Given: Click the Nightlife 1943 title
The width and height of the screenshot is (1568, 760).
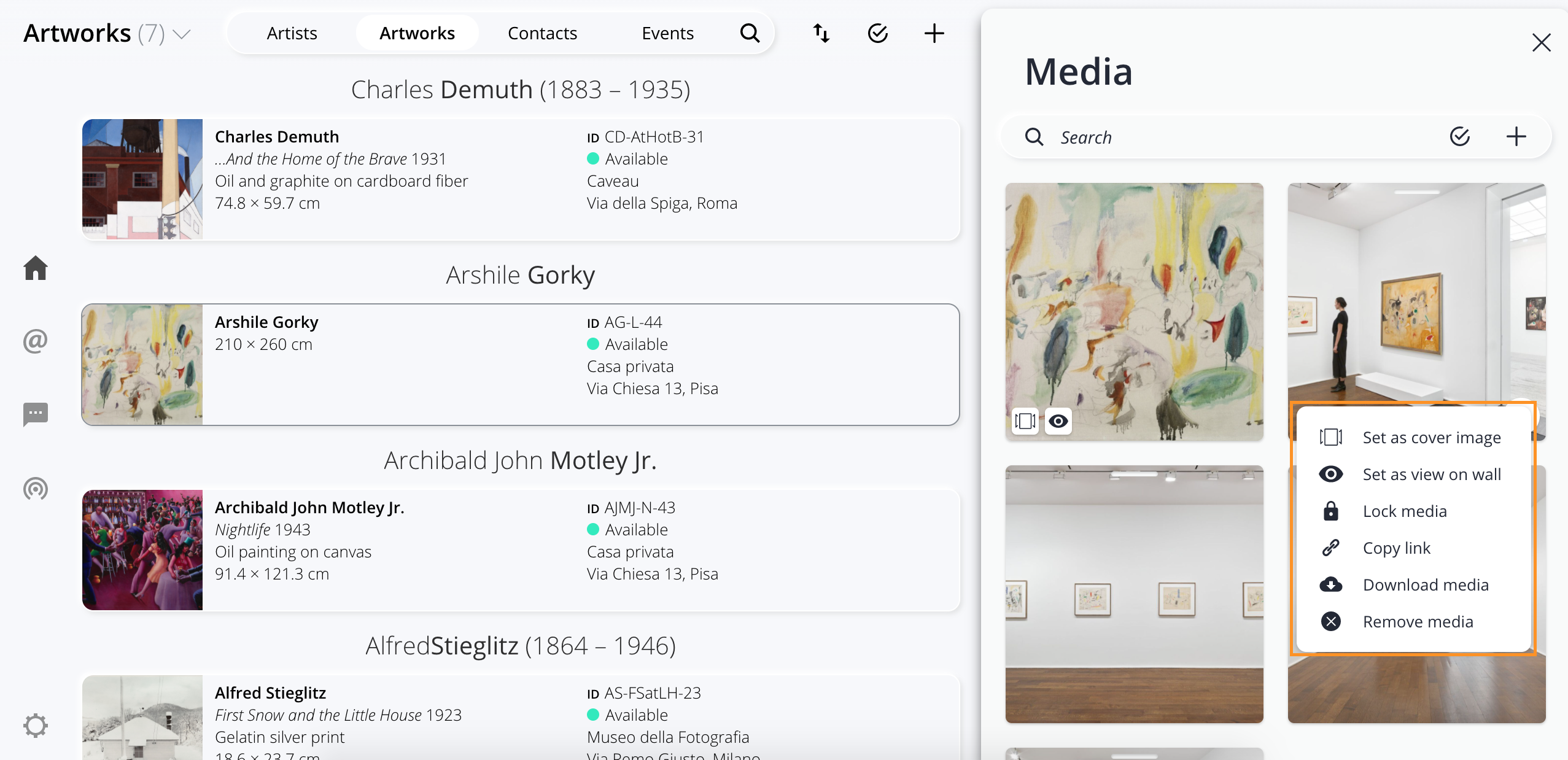Looking at the screenshot, I should [x=263, y=530].
